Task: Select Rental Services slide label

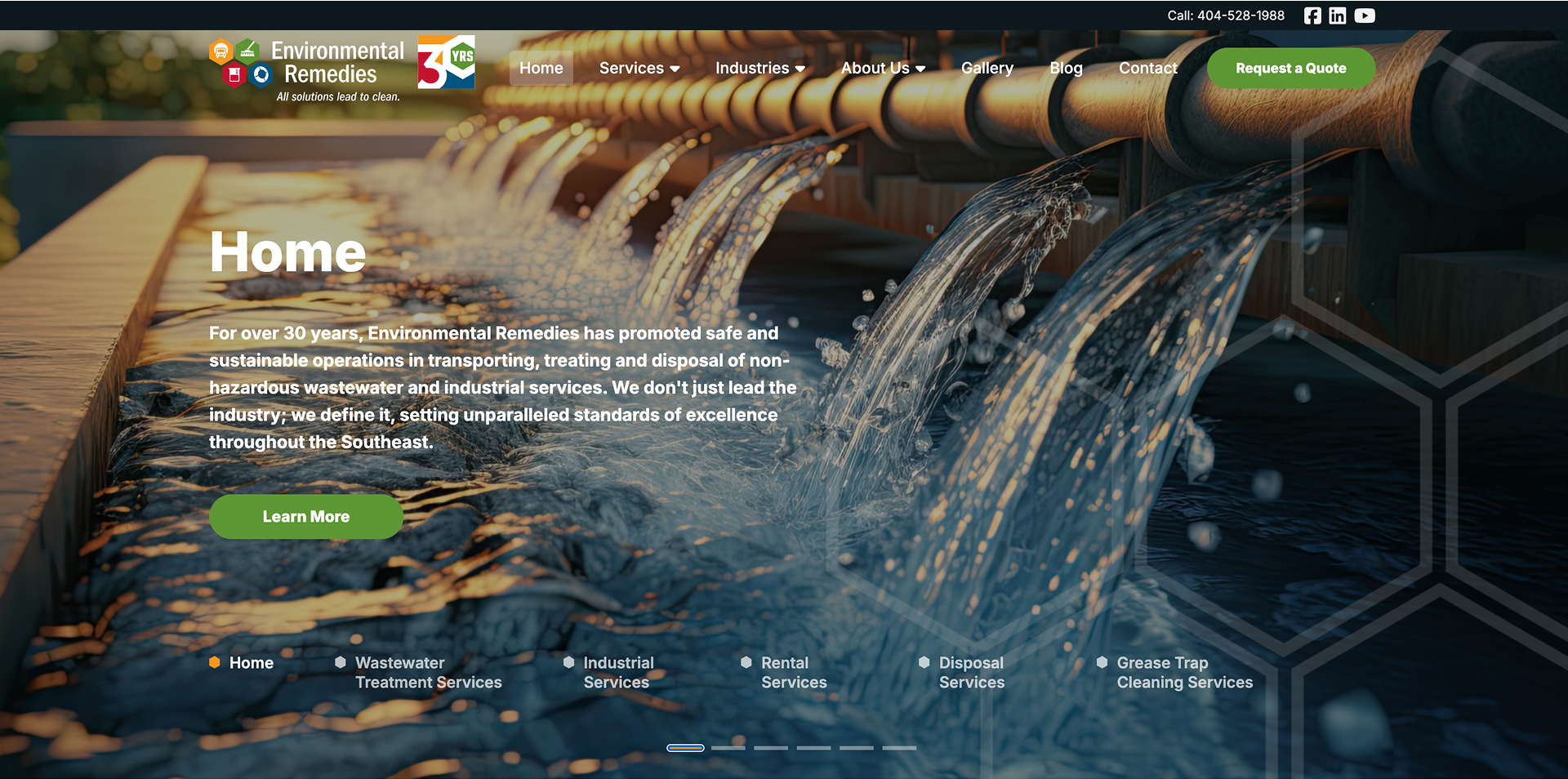Action: click(795, 673)
